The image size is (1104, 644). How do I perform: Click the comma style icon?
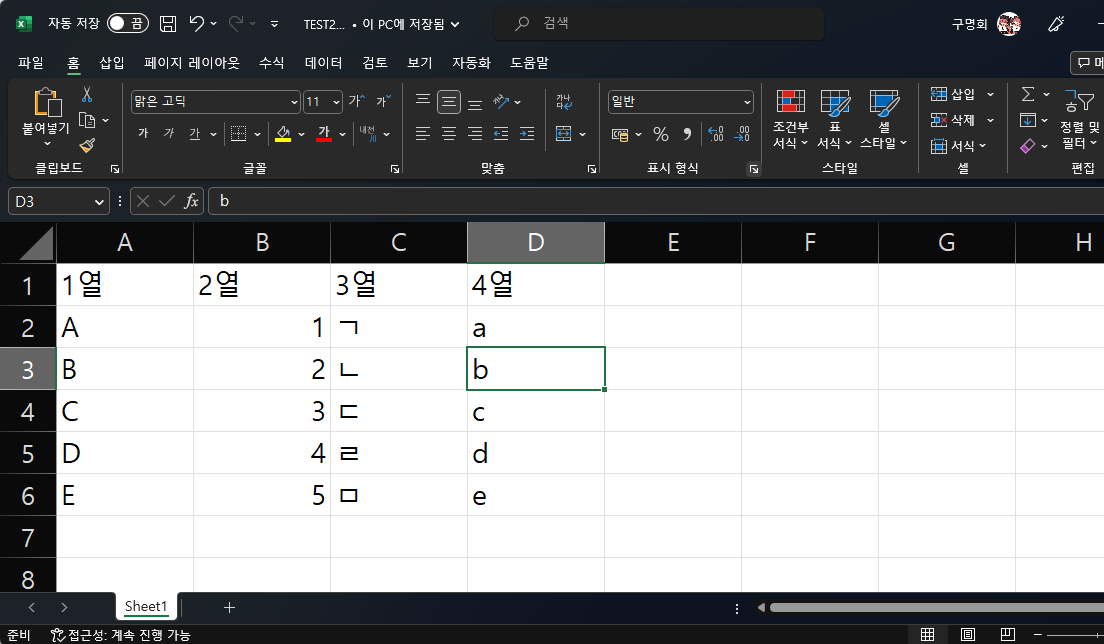click(687, 134)
